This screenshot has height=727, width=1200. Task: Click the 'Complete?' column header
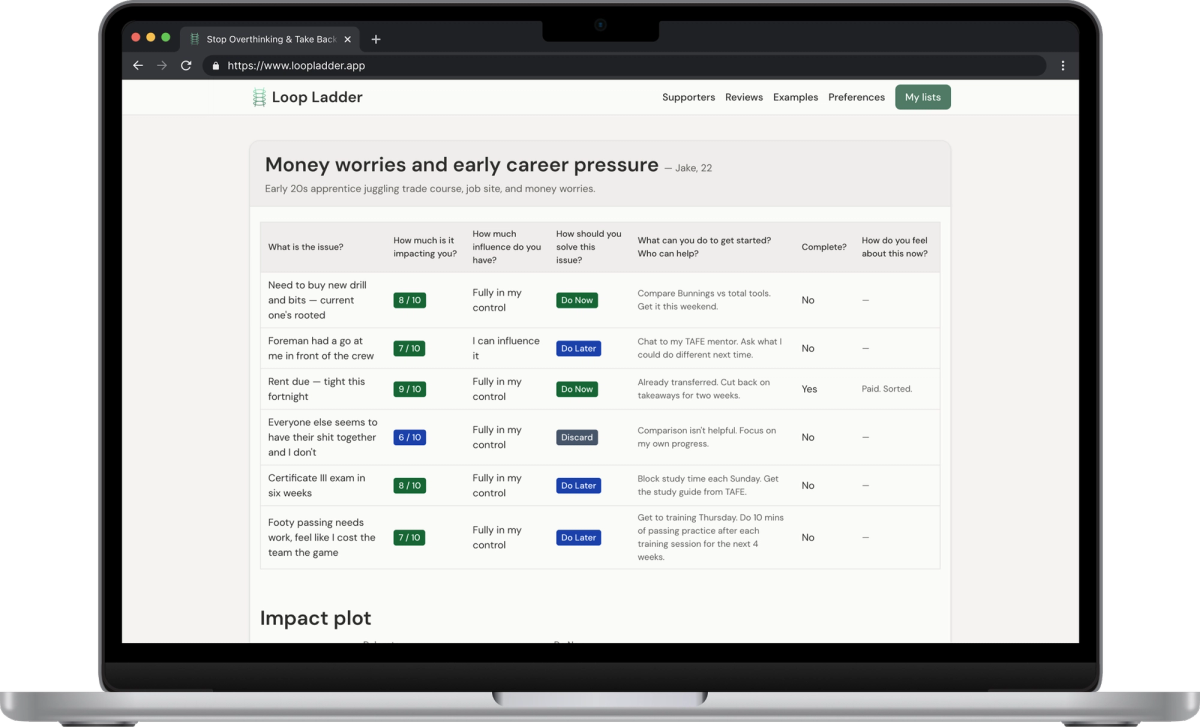pos(824,247)
